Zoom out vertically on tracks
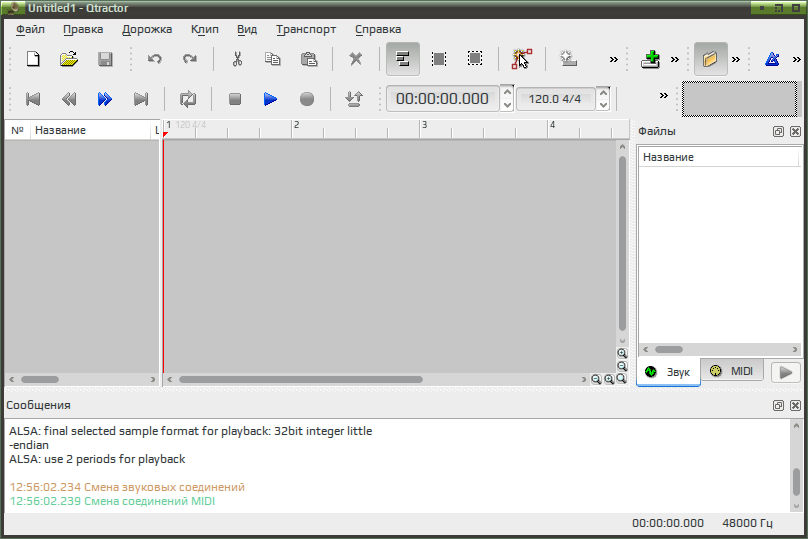This screenshot has width=808, height=539. click(x=622, y=366)
